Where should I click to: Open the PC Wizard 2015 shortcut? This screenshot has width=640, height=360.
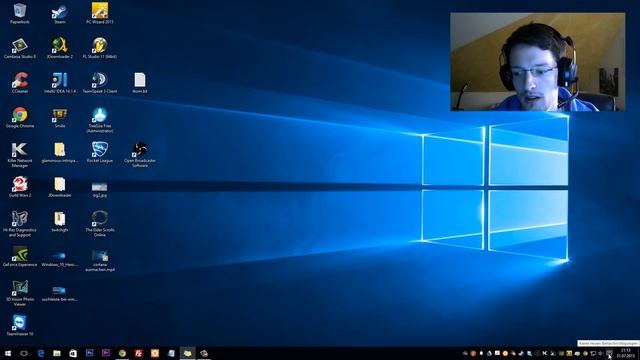point(100,13)
